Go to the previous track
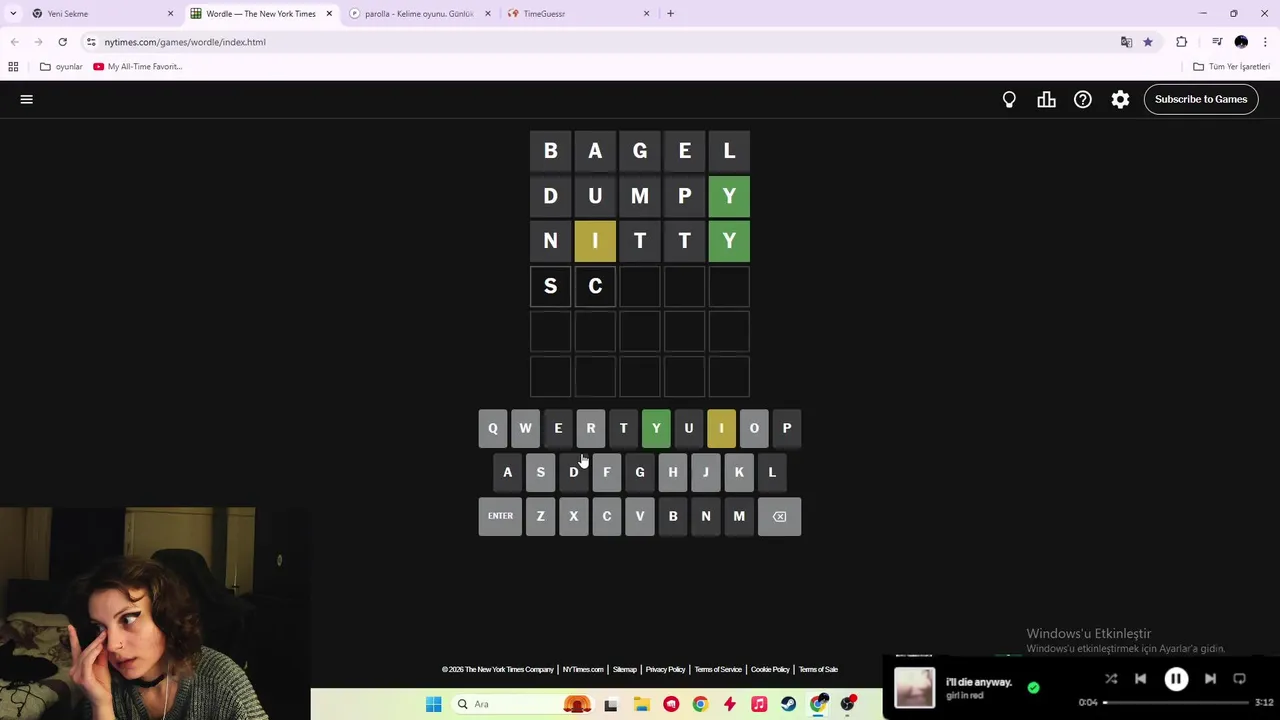1280x720 pixels. point(1141,679)
